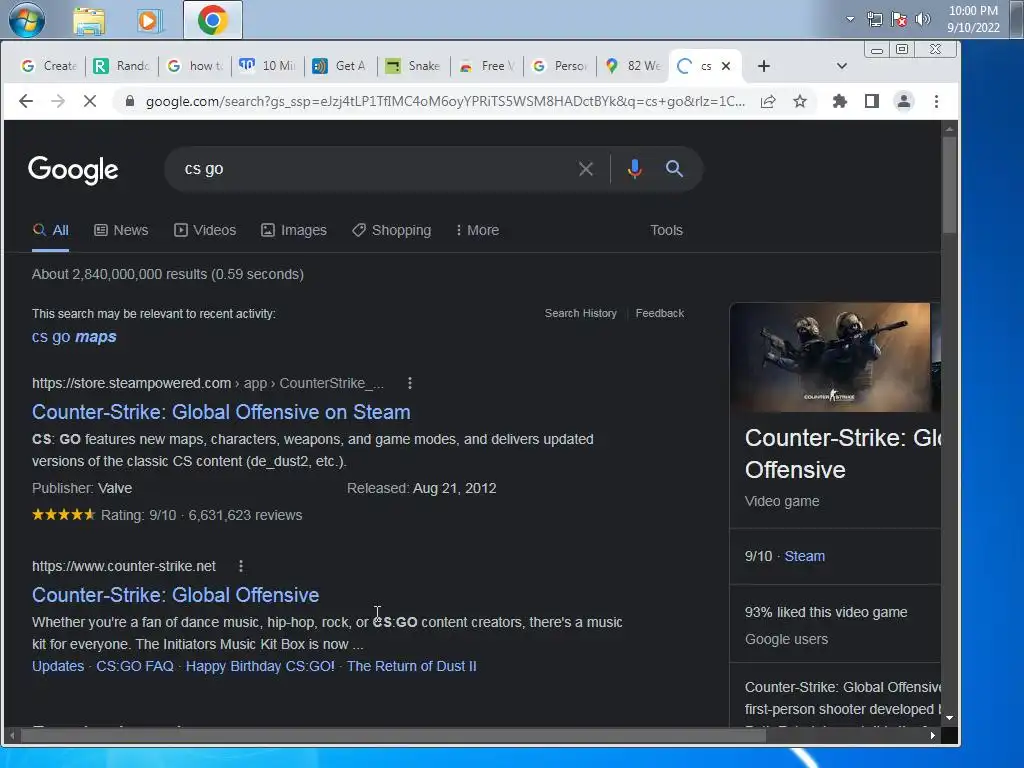Screen dimensions: 1024x768
Task: Switch to the Perso tab
Action: coord(560,66)
